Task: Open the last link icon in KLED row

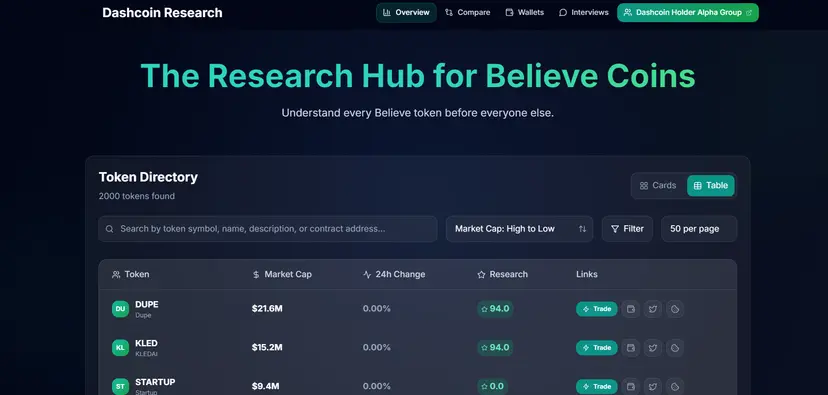Action: click(675, 347)
